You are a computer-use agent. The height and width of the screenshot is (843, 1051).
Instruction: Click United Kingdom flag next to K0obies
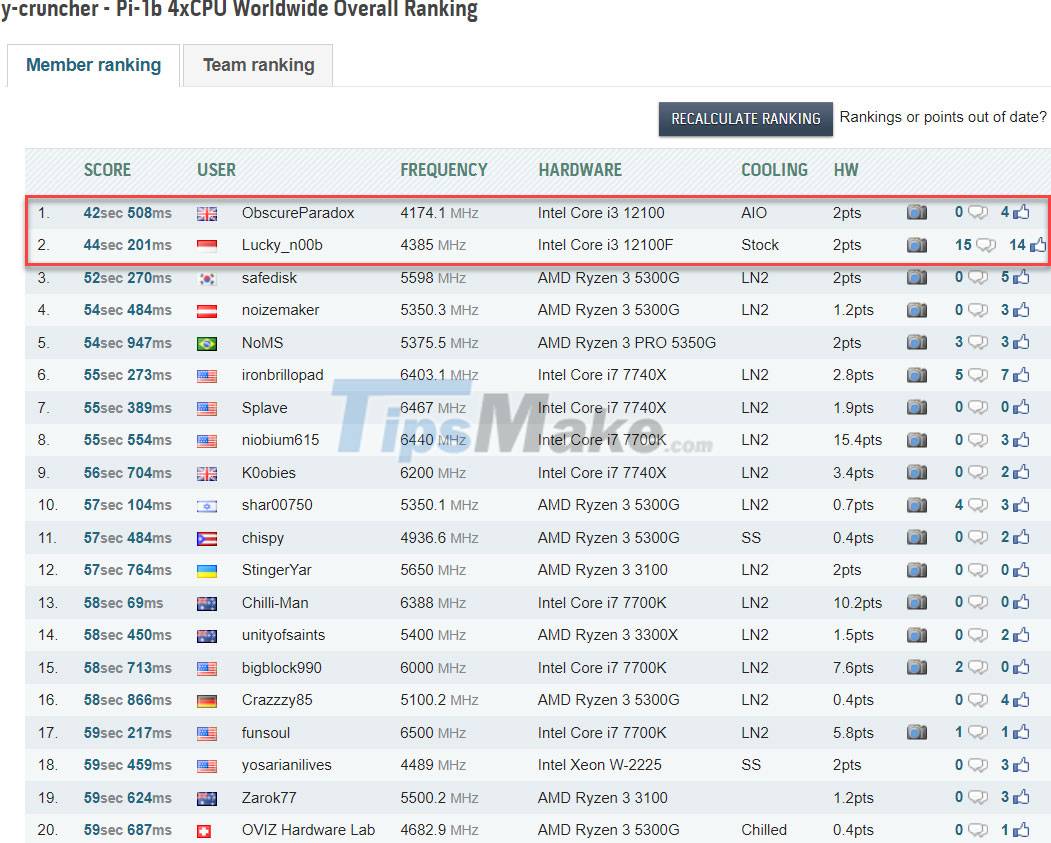tap(207, 473)
